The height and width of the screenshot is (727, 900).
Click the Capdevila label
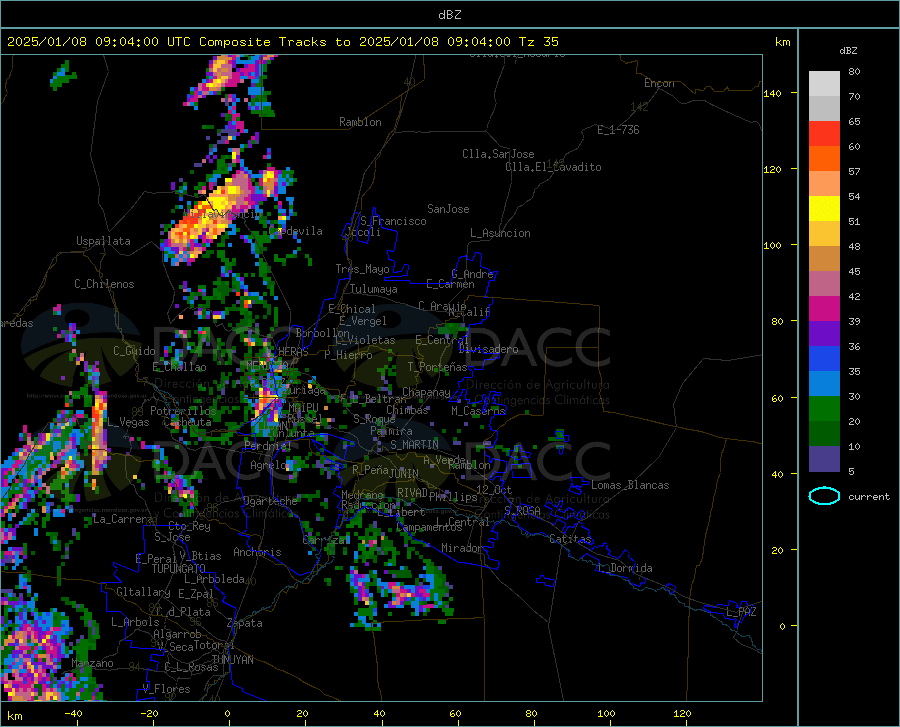point(296,231)
